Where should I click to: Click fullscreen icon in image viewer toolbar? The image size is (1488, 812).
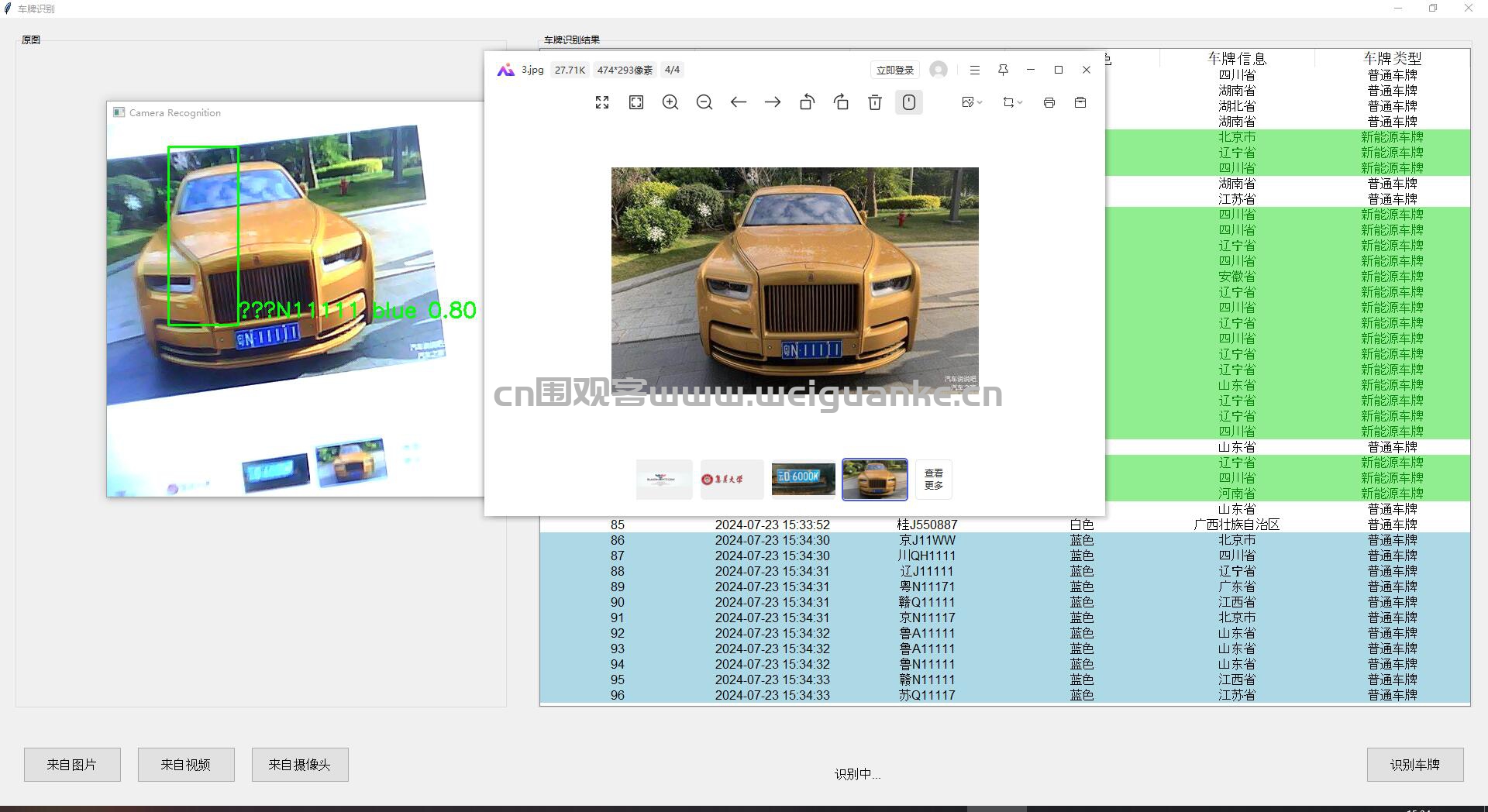tap(602, 102)
